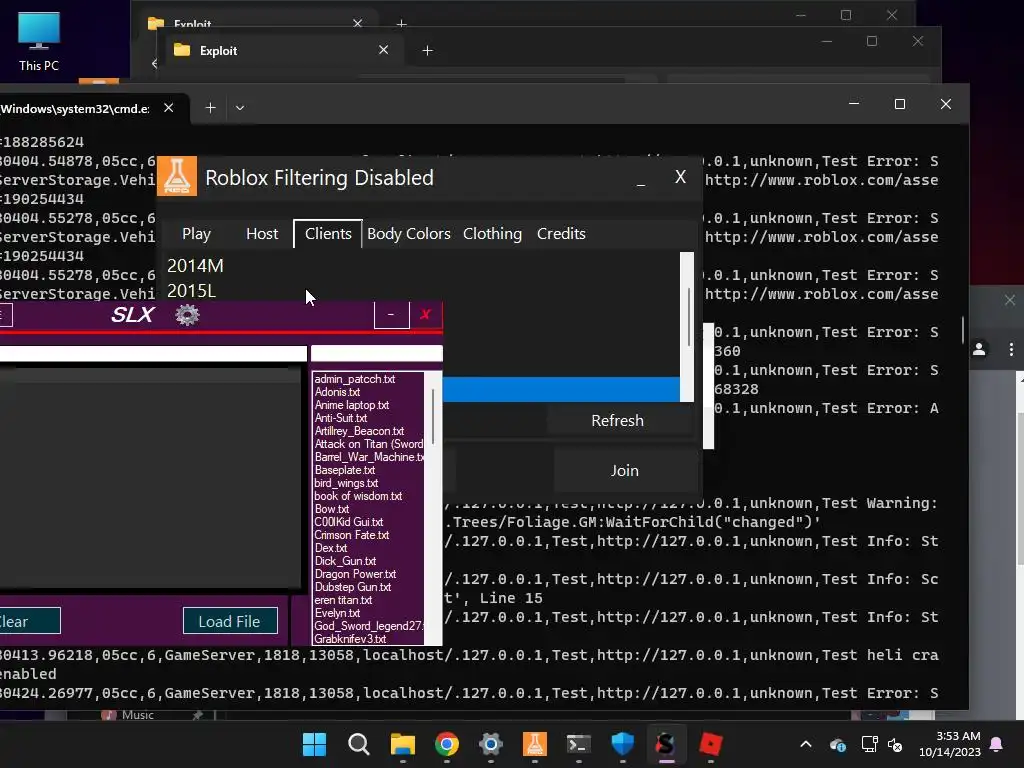The height and width of the screenshot is (768, 1024).
Task: Click SLX script search field above file list
Action: coord(377,353)
